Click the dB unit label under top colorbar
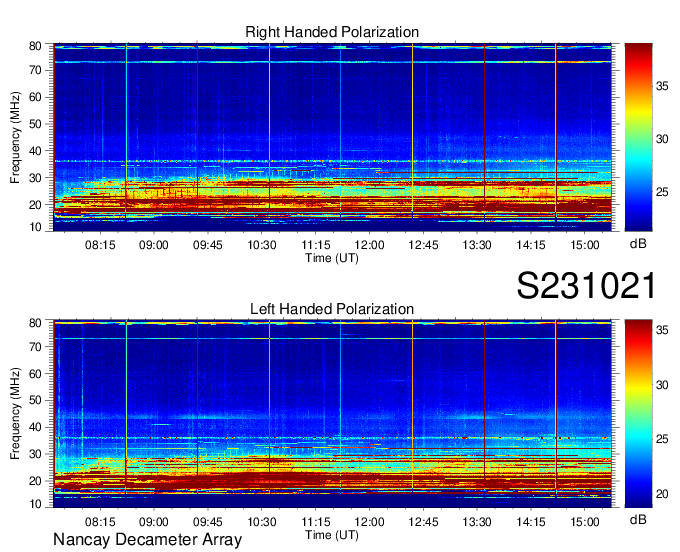Viewport: 680px width, 552px height. click(x=638, y=244)
